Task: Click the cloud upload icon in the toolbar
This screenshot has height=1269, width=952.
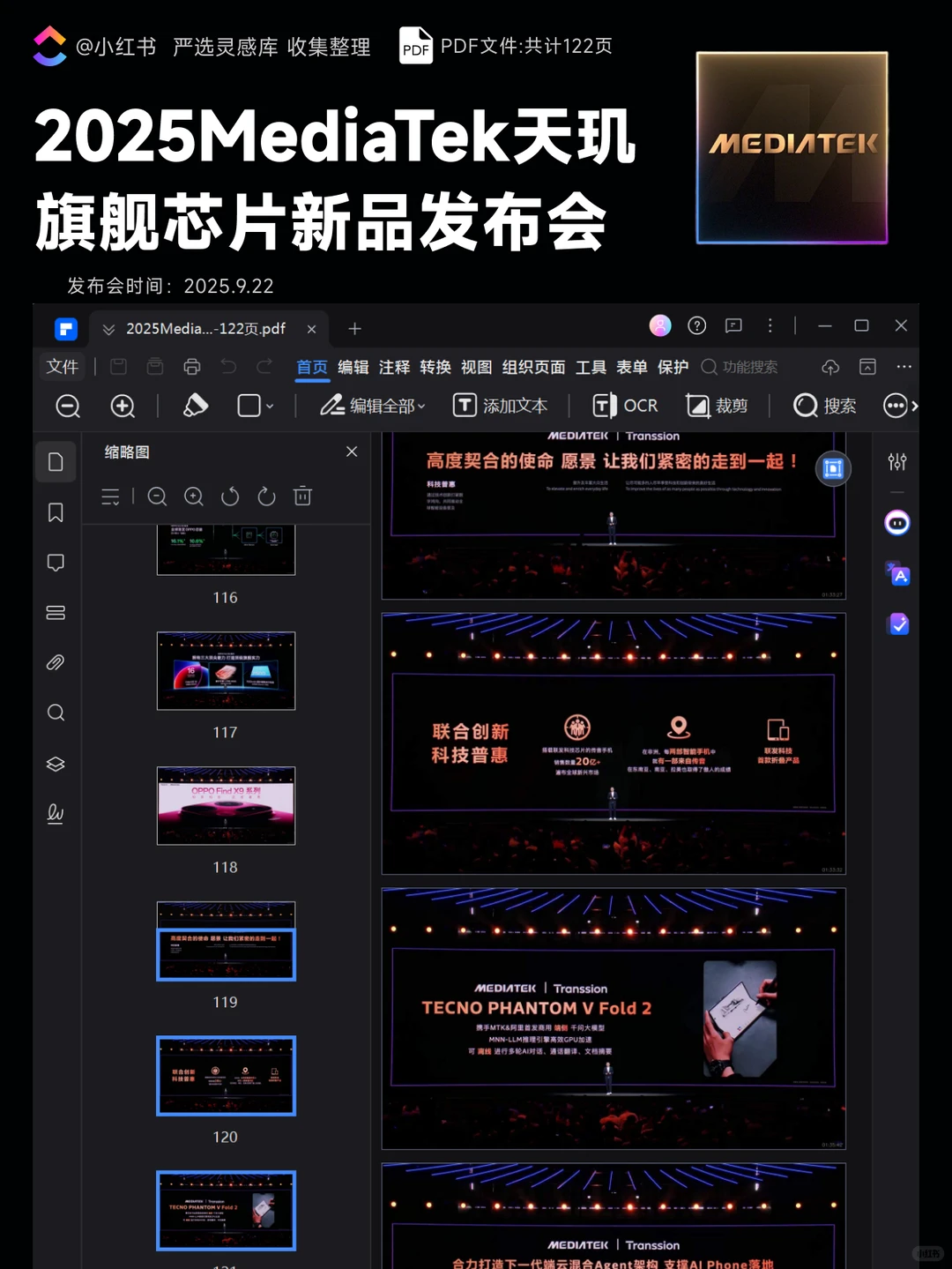Action: click(829, 367)
